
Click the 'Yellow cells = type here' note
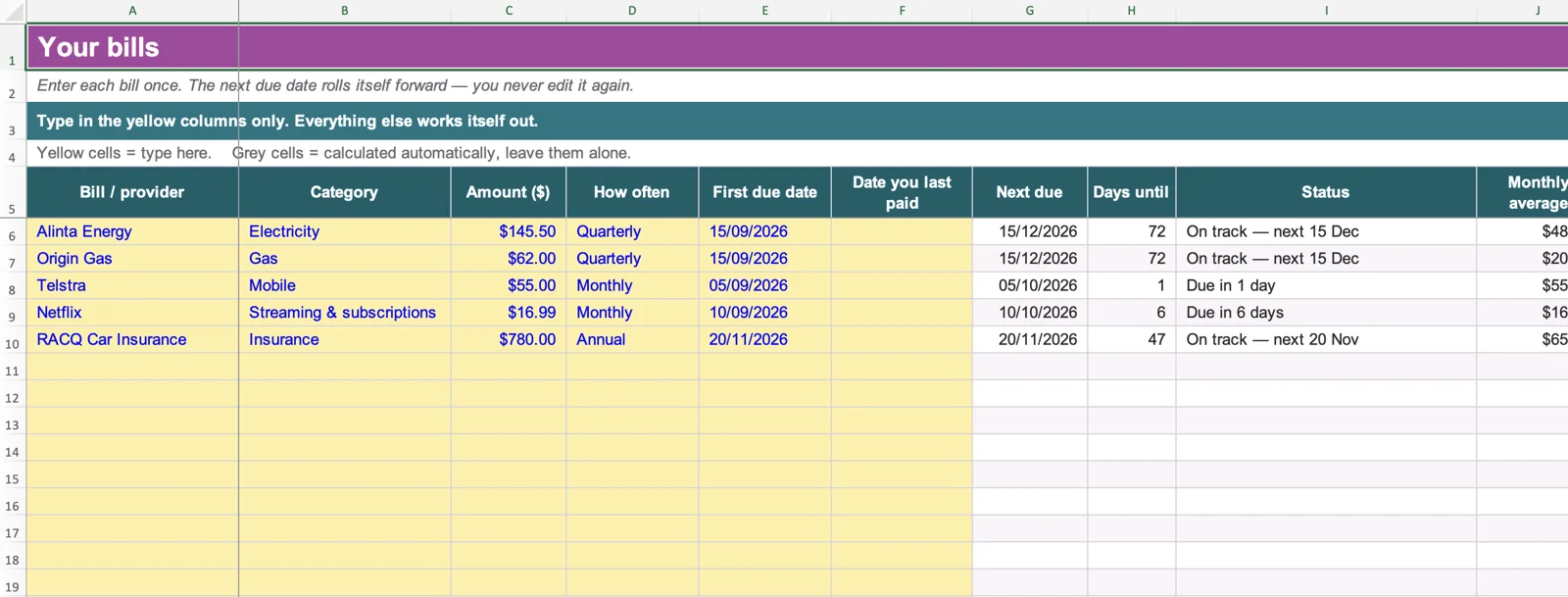point(124,153)
